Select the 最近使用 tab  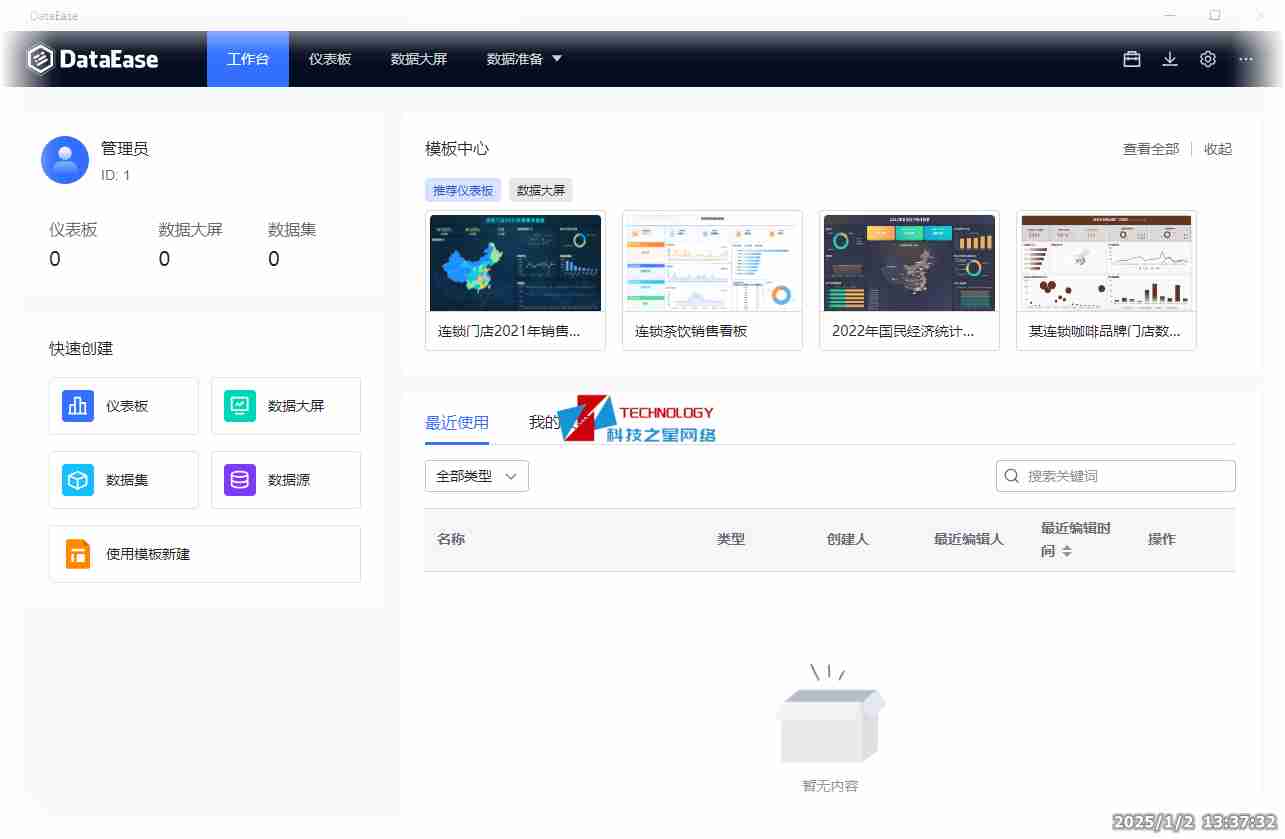[x=457, y=422]
